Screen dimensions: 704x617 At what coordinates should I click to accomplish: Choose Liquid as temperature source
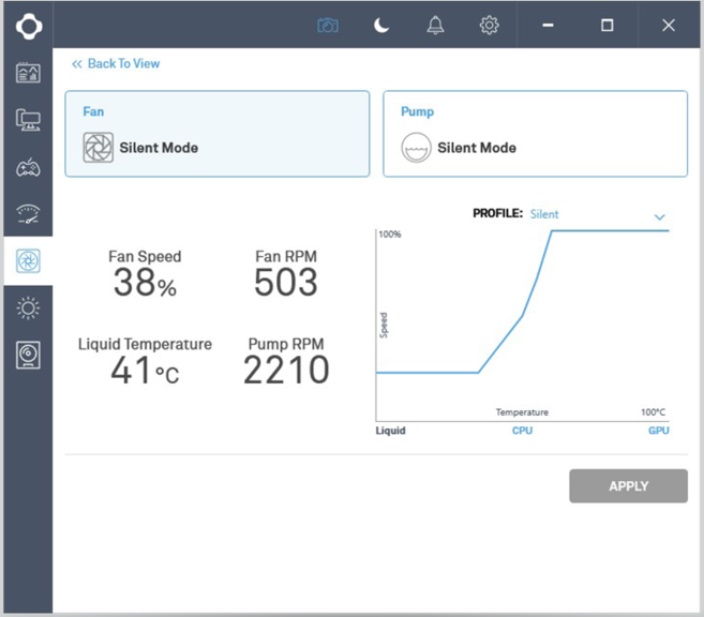click(391, 431)
